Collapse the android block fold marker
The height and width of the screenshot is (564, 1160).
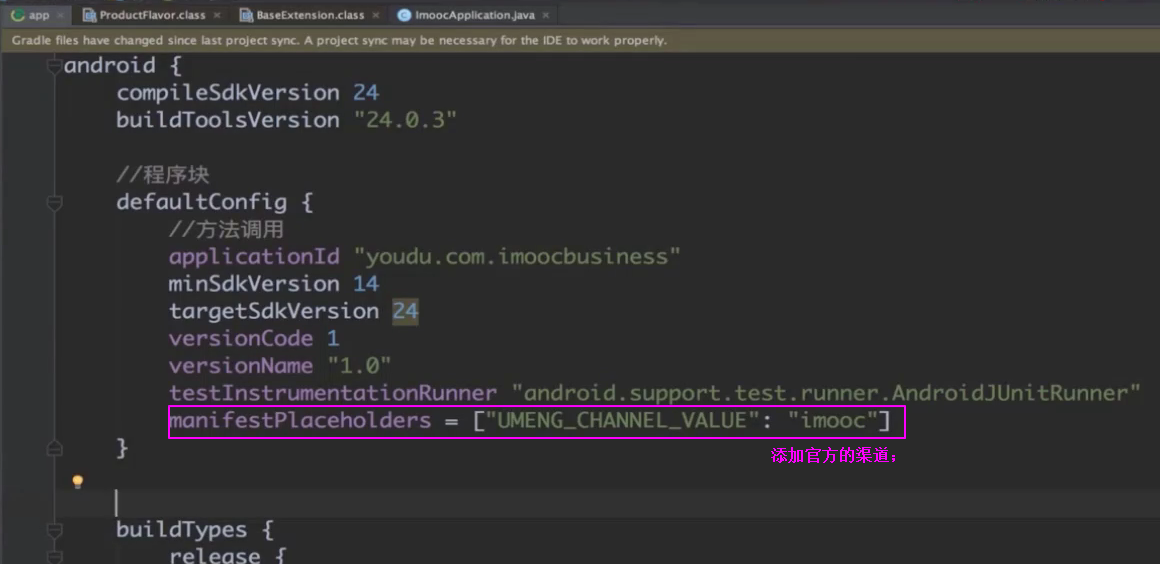pyautogui.click(x=54, y=66)
